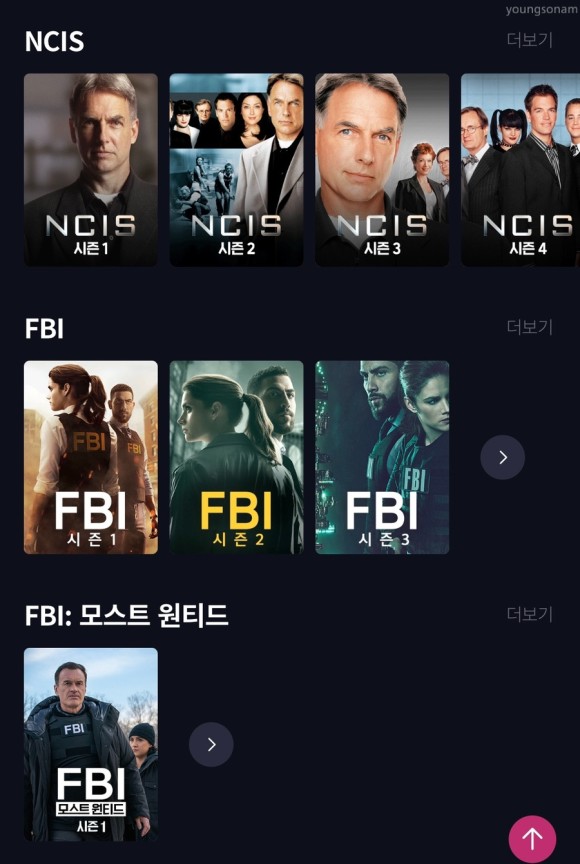Select NCIS 시즌 3 poster
This screenshot has width=580, height=864.
(x=382, y=170)
